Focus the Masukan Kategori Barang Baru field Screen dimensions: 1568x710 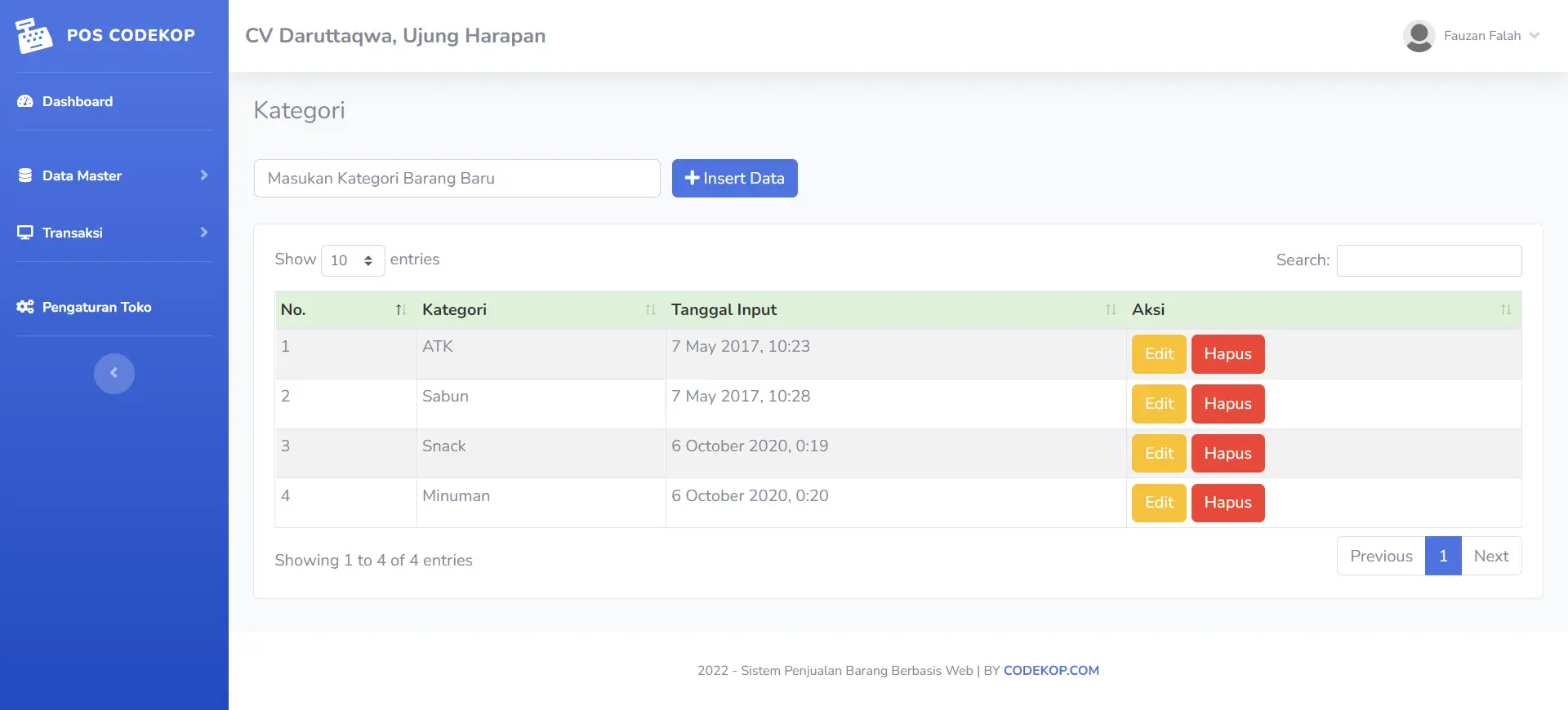coord(457,178)
